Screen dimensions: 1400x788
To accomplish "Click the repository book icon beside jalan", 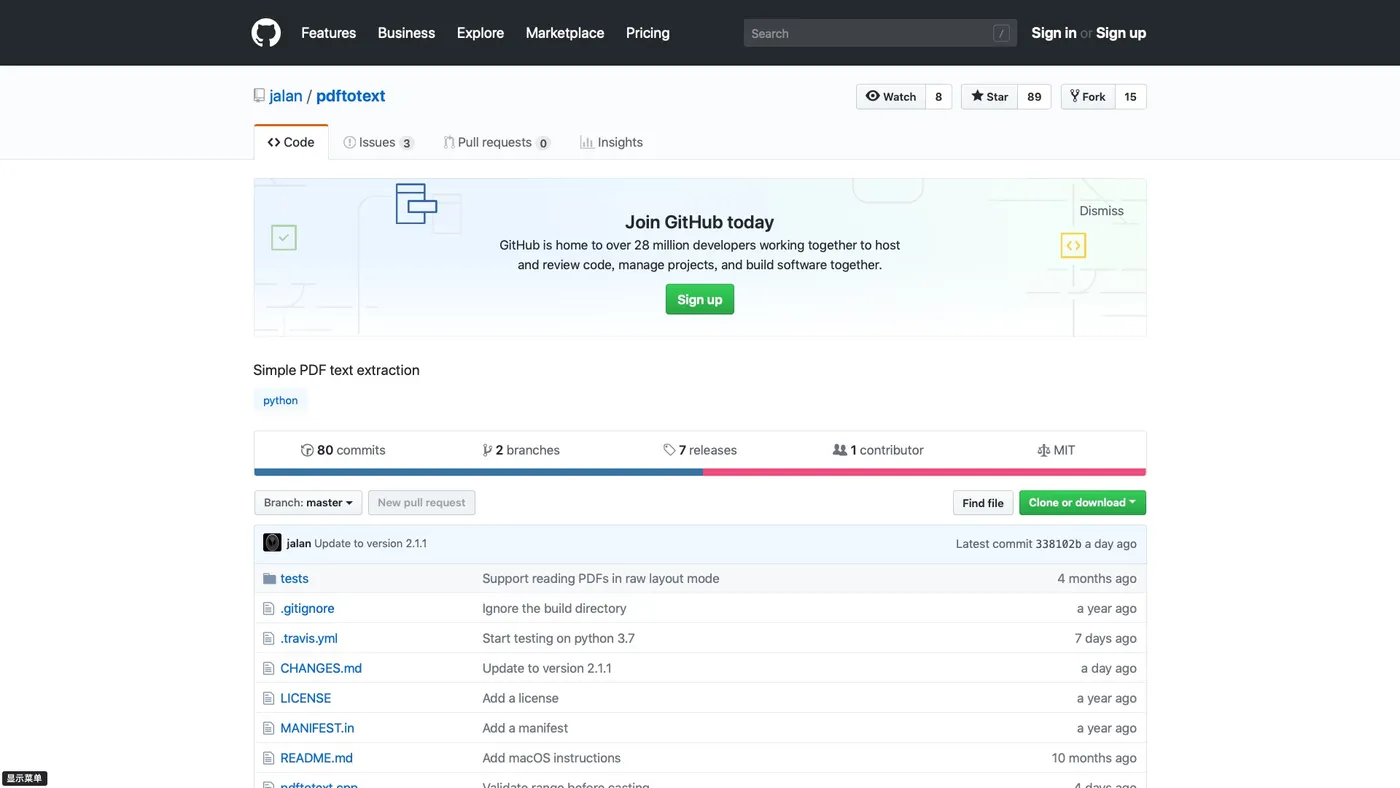I will 259,96.
